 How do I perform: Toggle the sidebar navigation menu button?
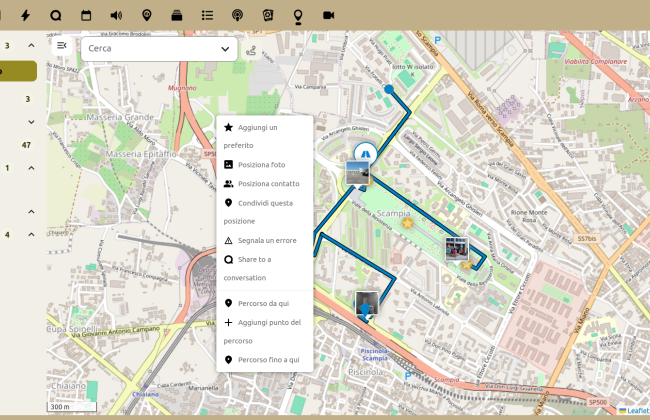(62, 46)
